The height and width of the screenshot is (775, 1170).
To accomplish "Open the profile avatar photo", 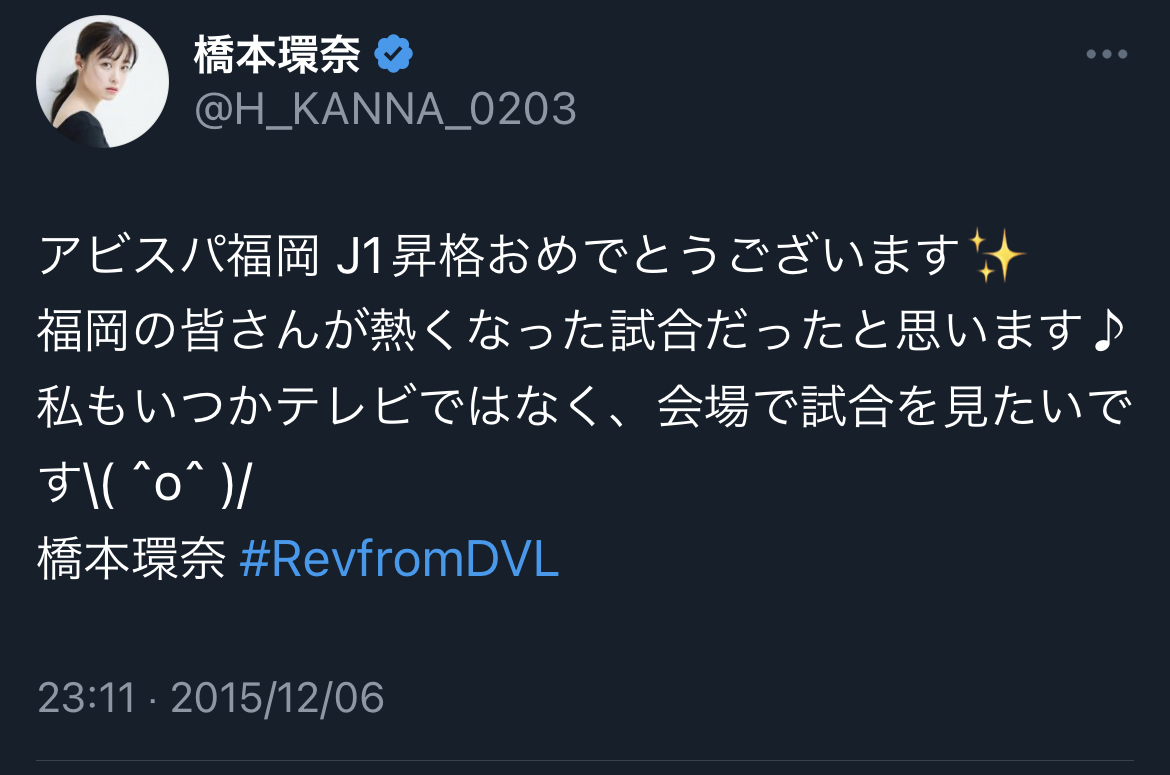I will (x=102, y=81).
